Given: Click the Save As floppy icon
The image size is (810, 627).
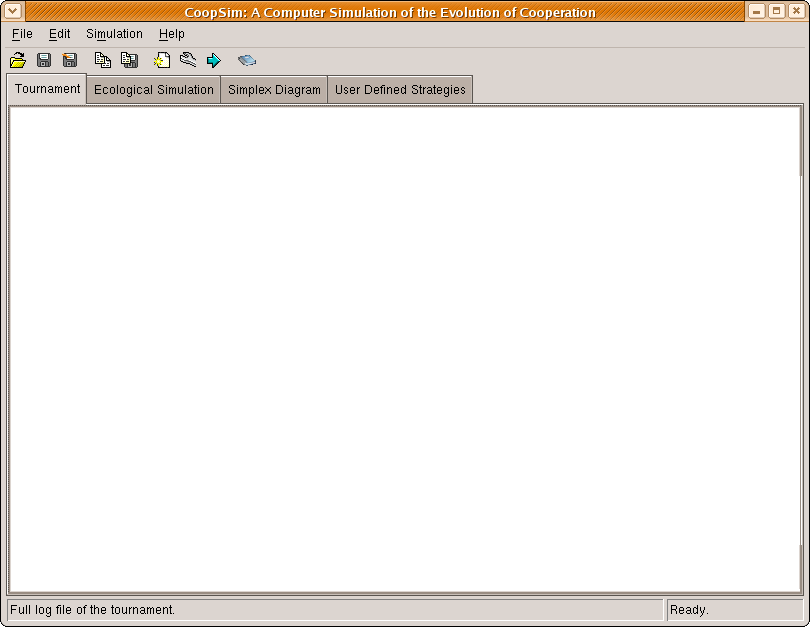Looking at the screenshot, I should pos(70,60).
